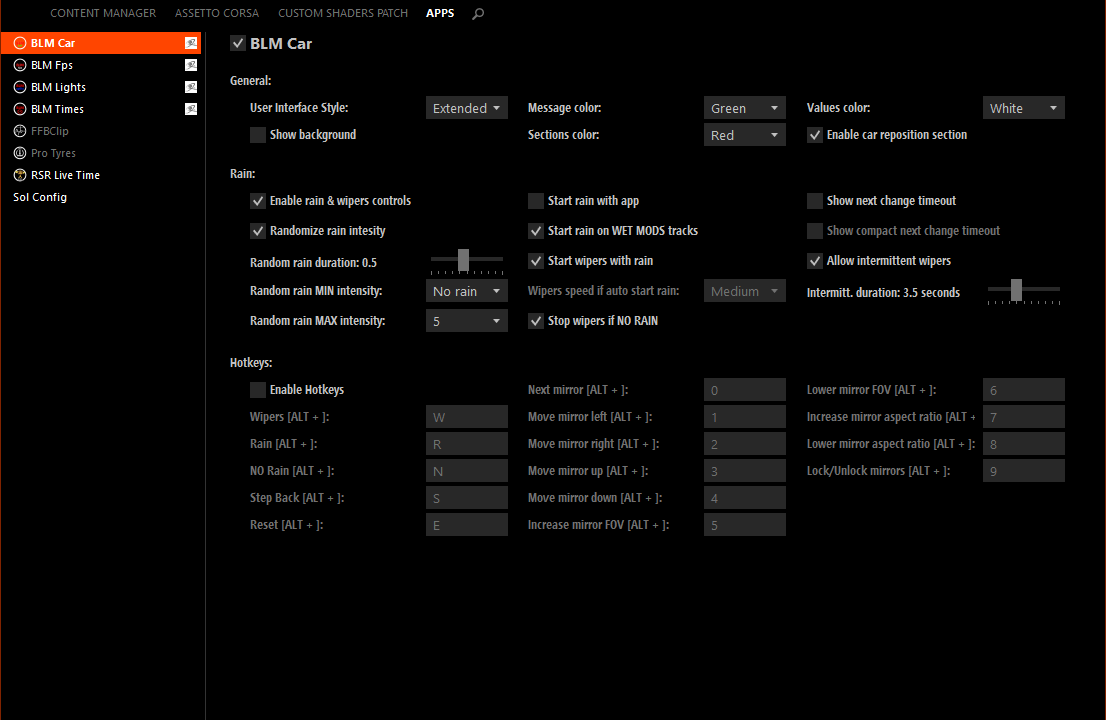1106x720 pixels.
Task: Toggle Allow intermittent wipers checkbox
Action: (x=815, y=261)
